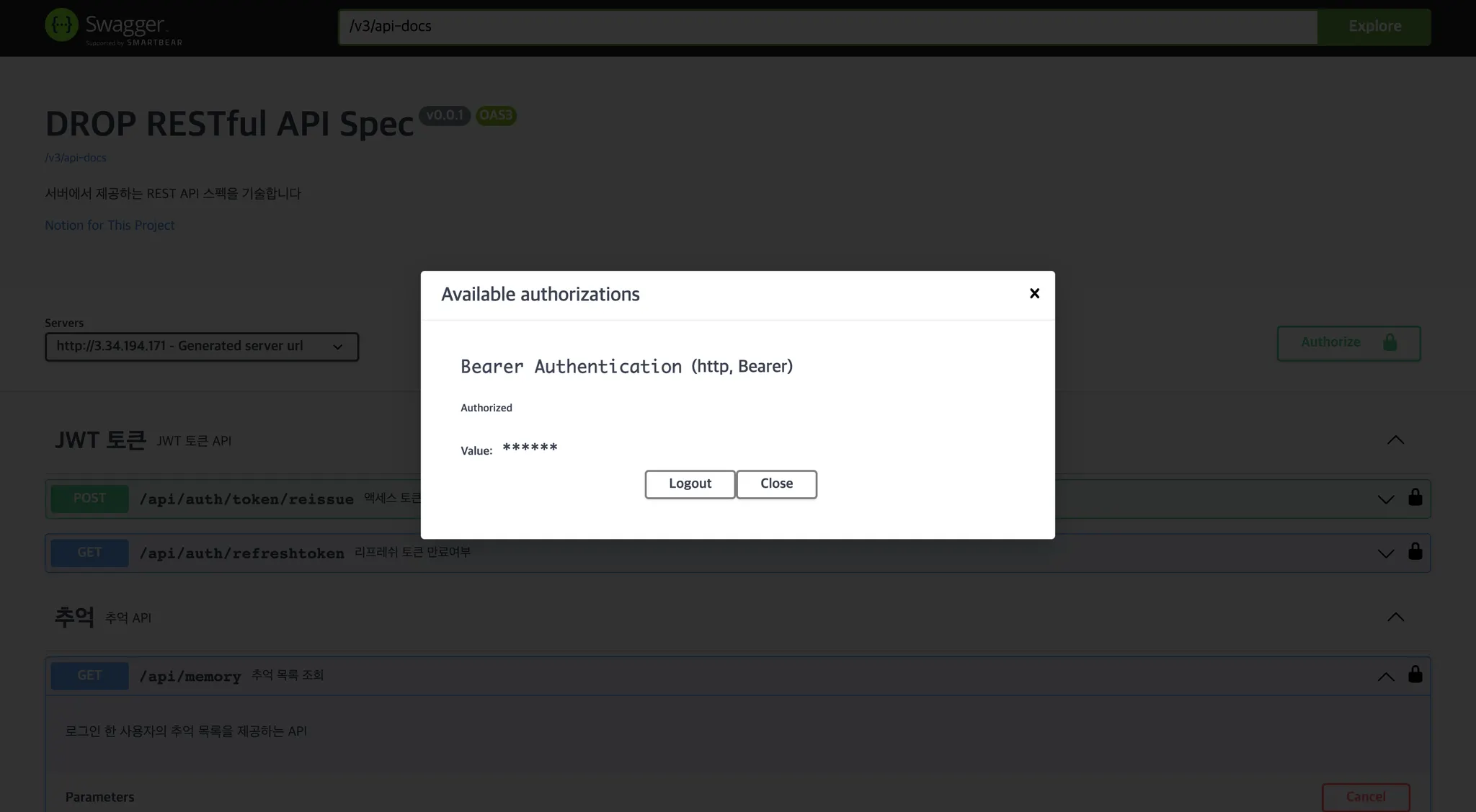Viewport: 1476px width, 812px height.
Task: Click the v0.0.1 version badge
Action: pos(445,115)
